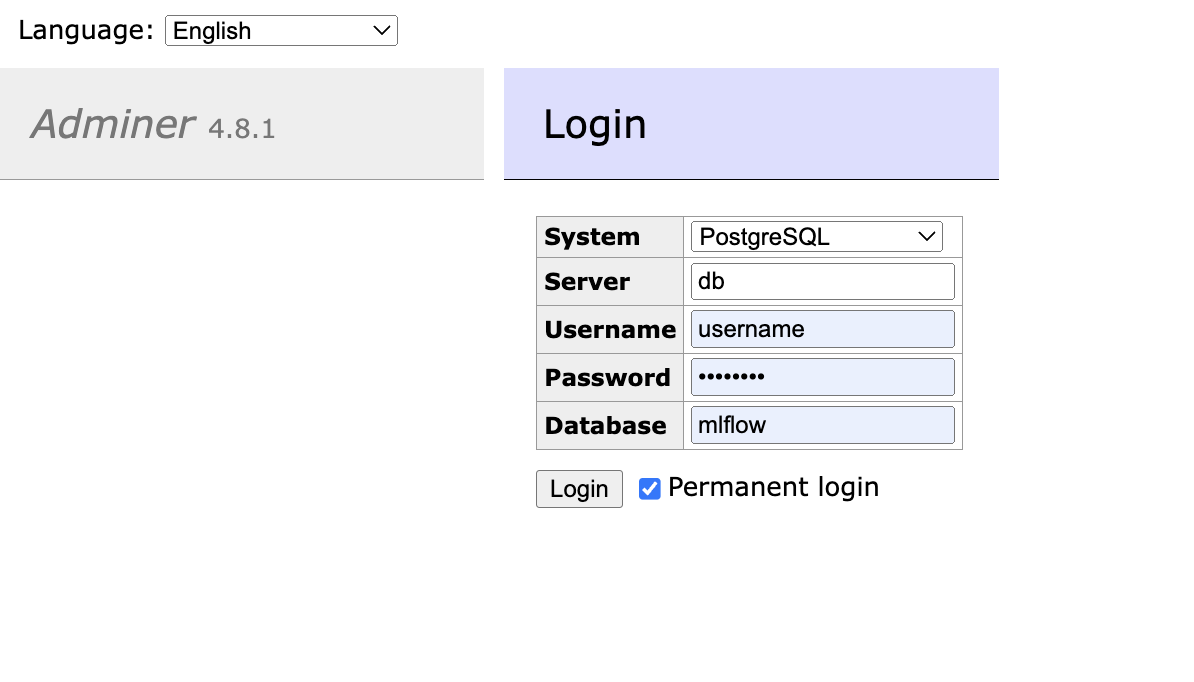Open the System dropdown showing PostgreSQL
The height and width of the screenshot is (682, 1194).
tap(816, 237)
